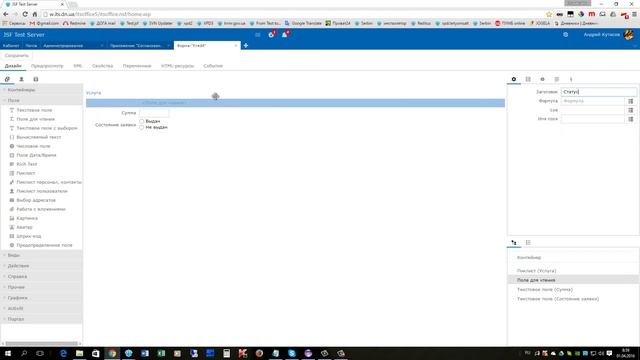
Task: Open Edge browser from taskbar
Action: pyautogui.click(x=63, y=353)
